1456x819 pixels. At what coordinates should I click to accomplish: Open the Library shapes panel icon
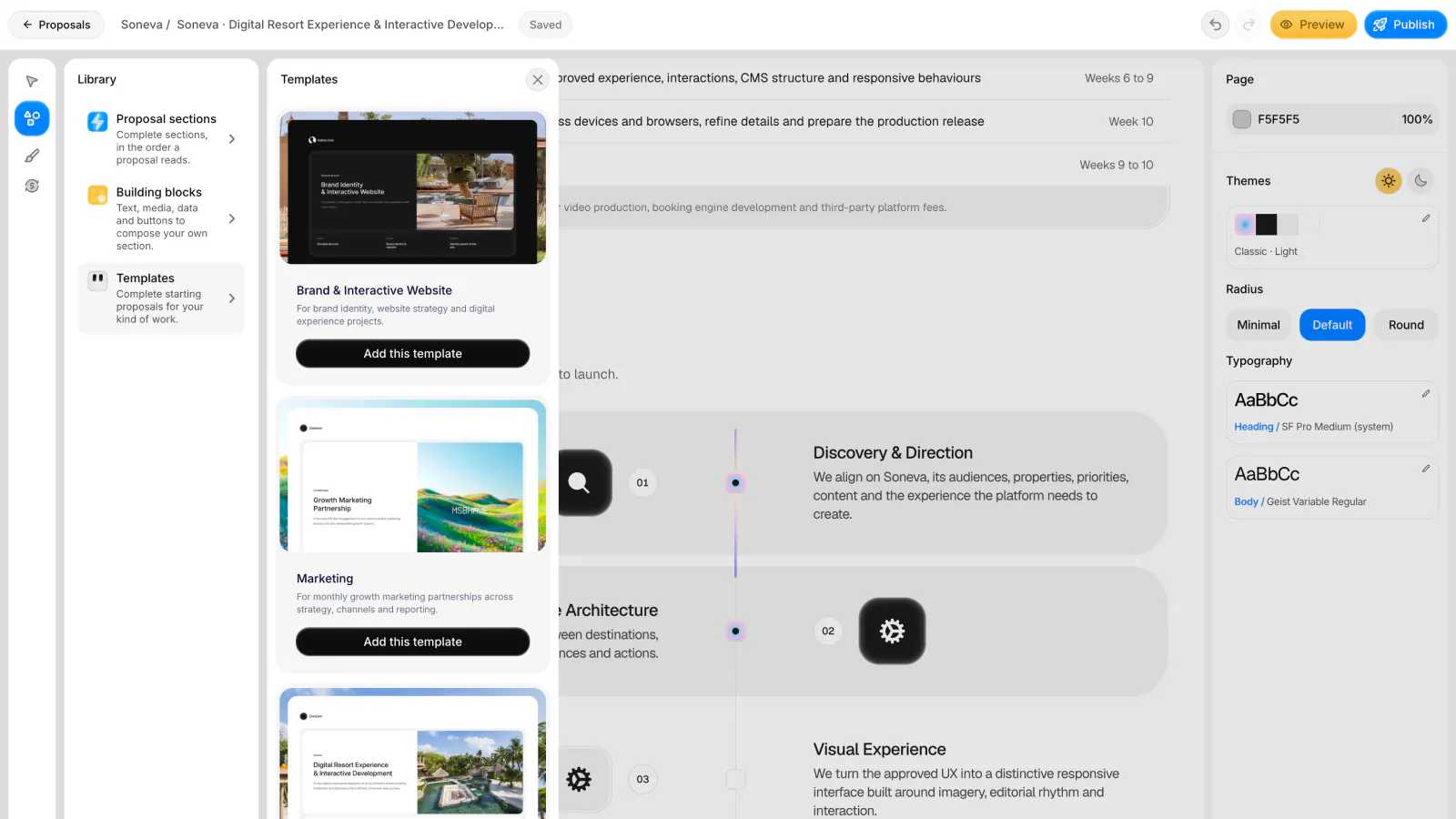(x=32, y=118)
